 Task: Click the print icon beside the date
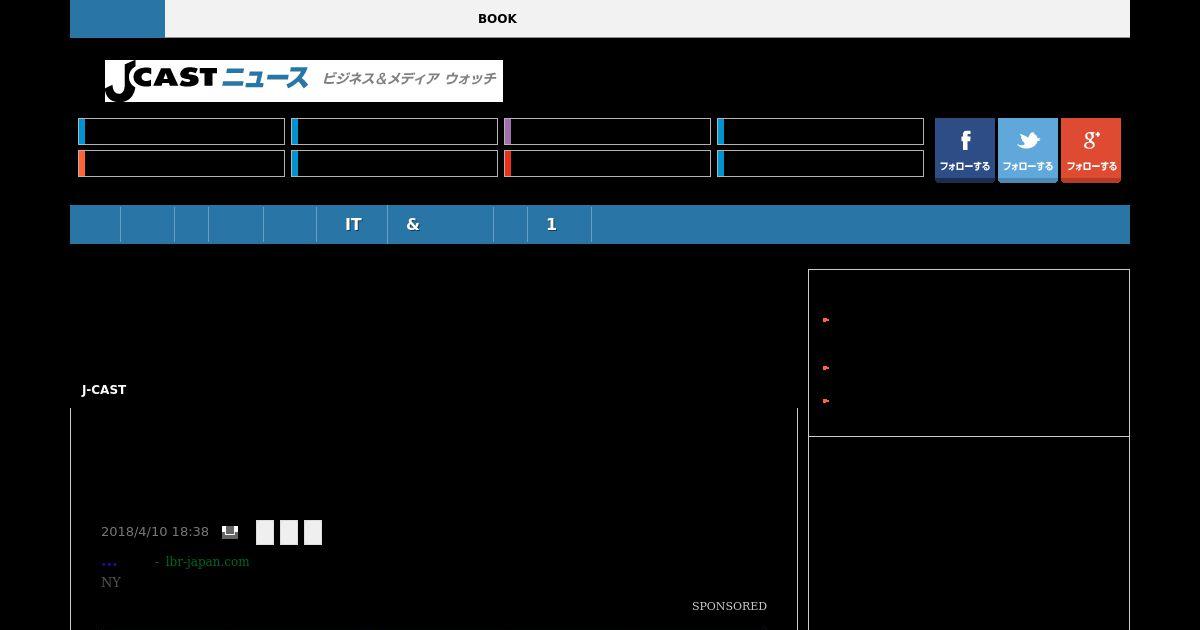pos(230,532)
